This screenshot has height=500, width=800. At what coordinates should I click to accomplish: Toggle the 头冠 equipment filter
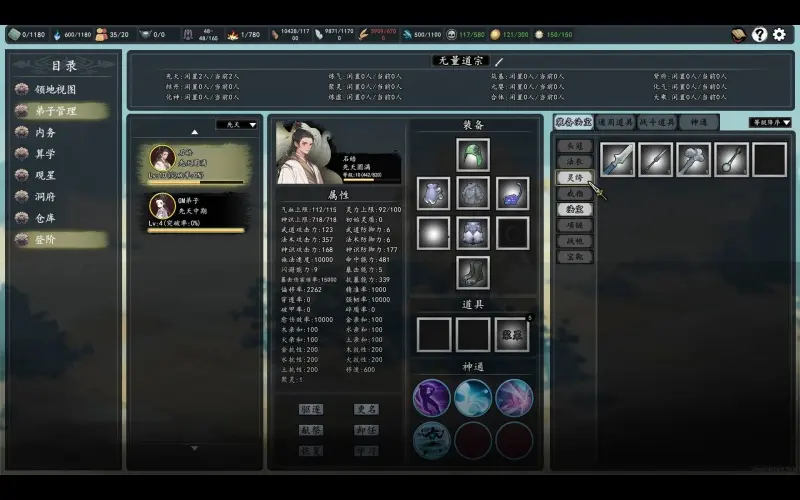tap(574, 145)
